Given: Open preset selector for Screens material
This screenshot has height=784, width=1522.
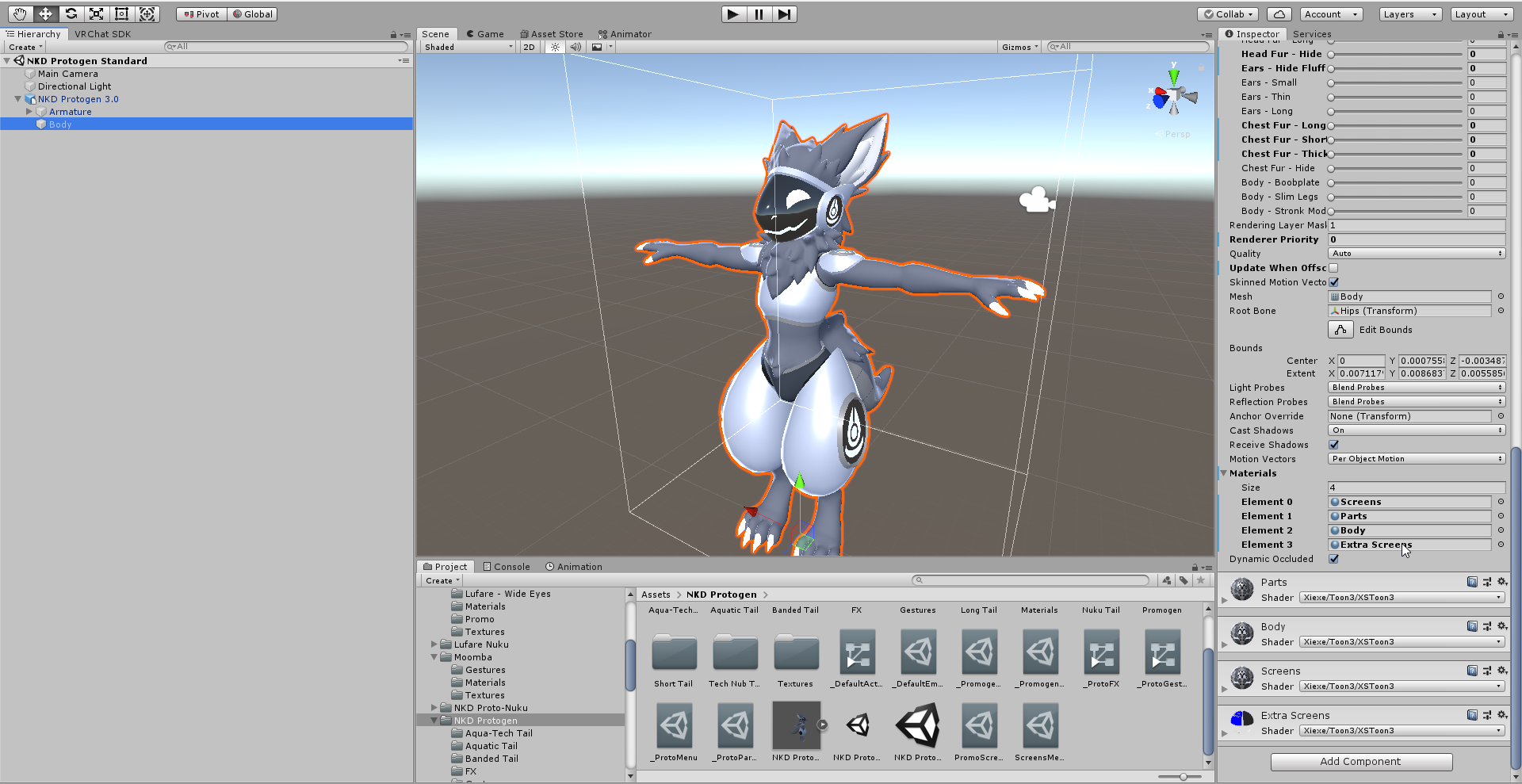Looking at the screenshot, I should pyautogui.click(x=1487, y=671).
